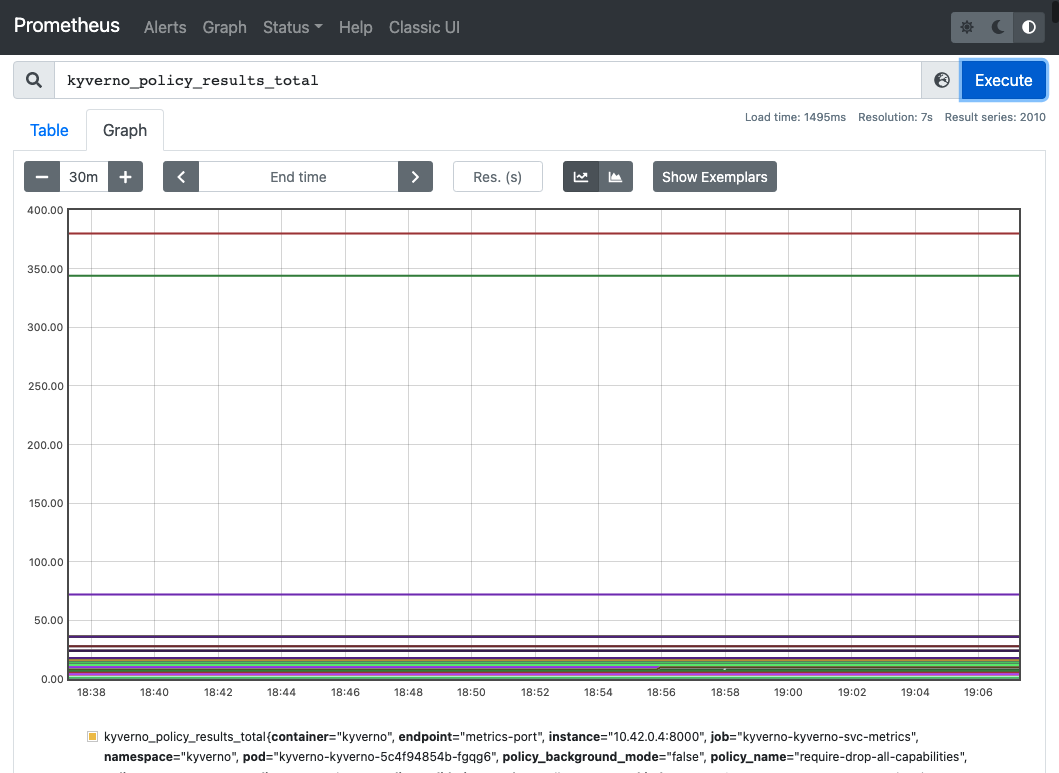Open the Alerts menu item
The image size is (1059, 773).
coord(165,27)
